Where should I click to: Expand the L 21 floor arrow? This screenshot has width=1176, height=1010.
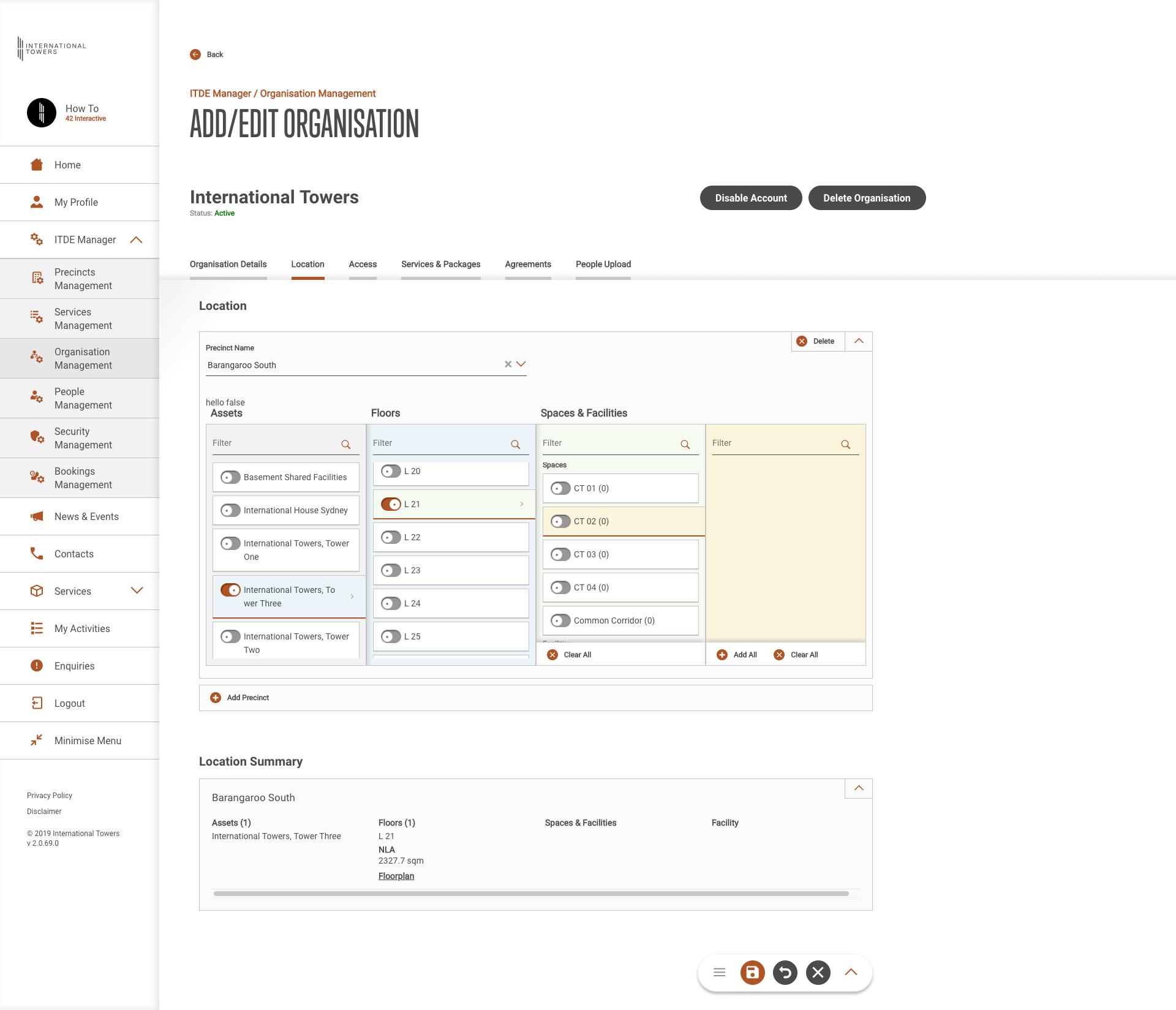click(x=522, y=504)
